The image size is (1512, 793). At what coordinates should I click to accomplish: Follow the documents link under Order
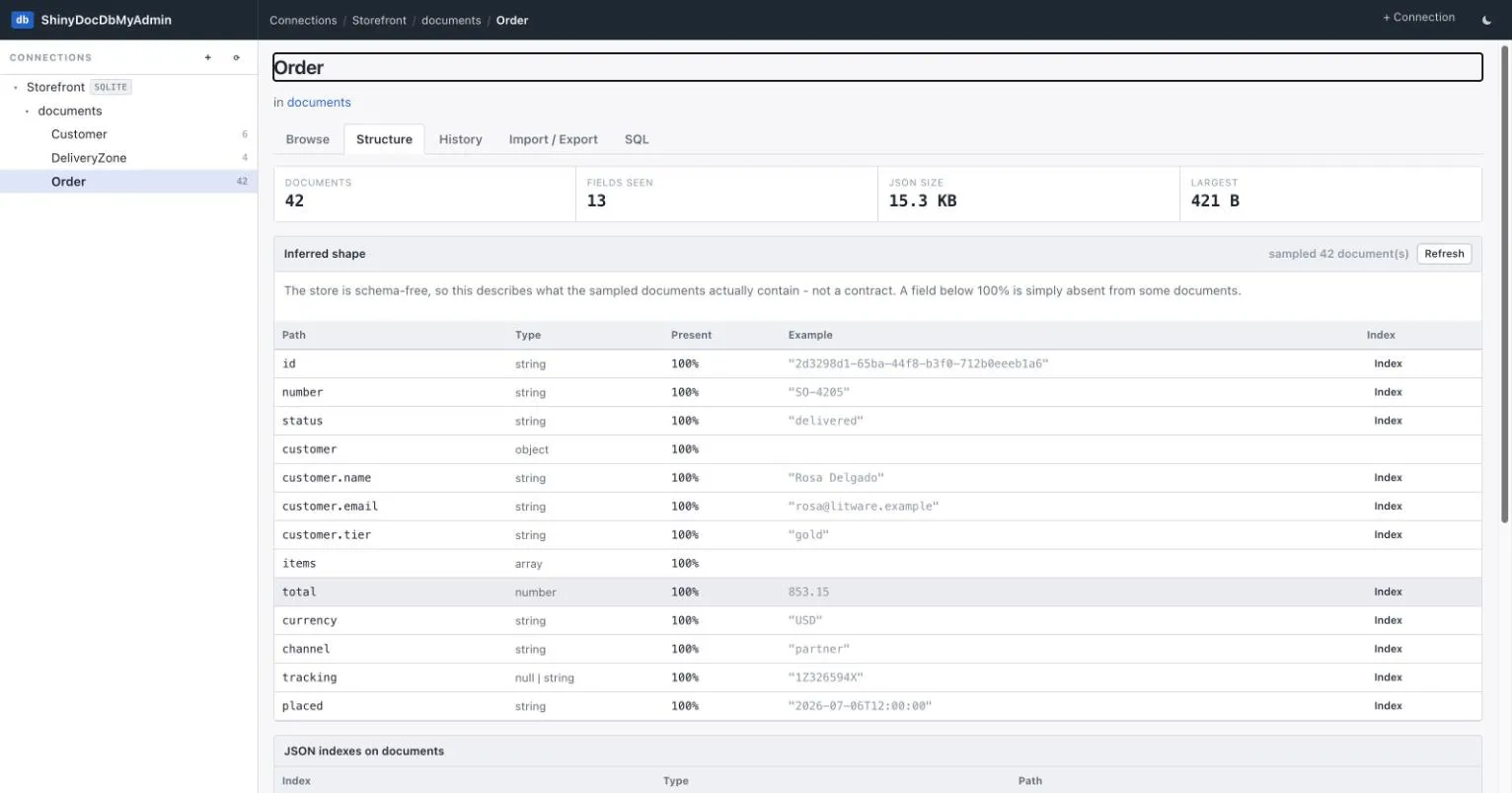(x=319, y=103)
